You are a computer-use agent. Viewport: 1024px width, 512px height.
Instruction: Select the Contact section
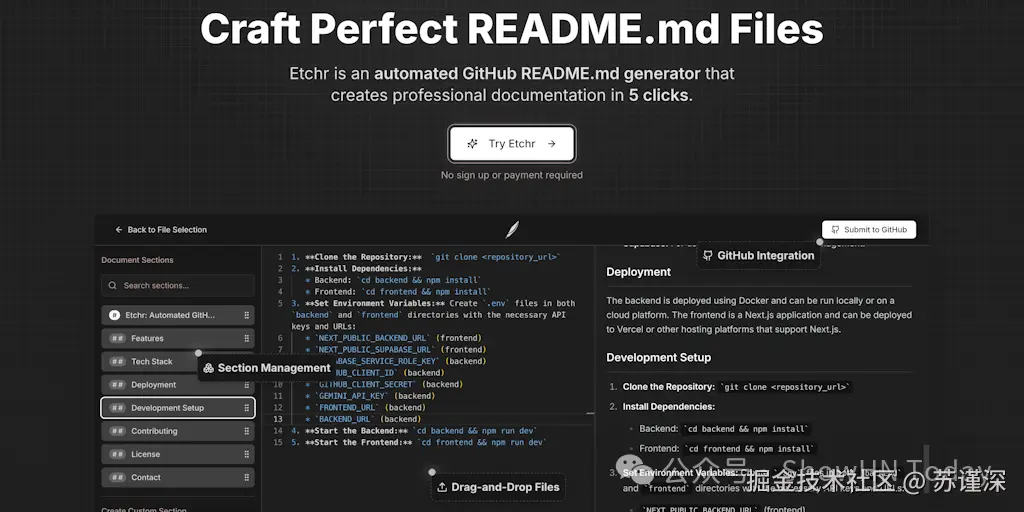tap(178, 477)
